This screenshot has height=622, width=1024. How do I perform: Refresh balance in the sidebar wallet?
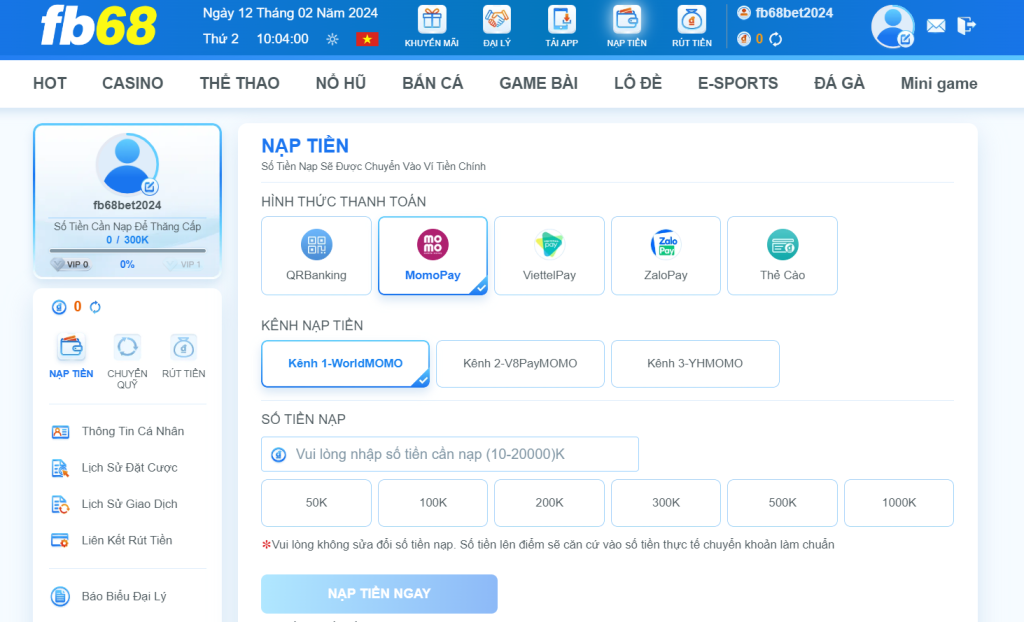95,307
